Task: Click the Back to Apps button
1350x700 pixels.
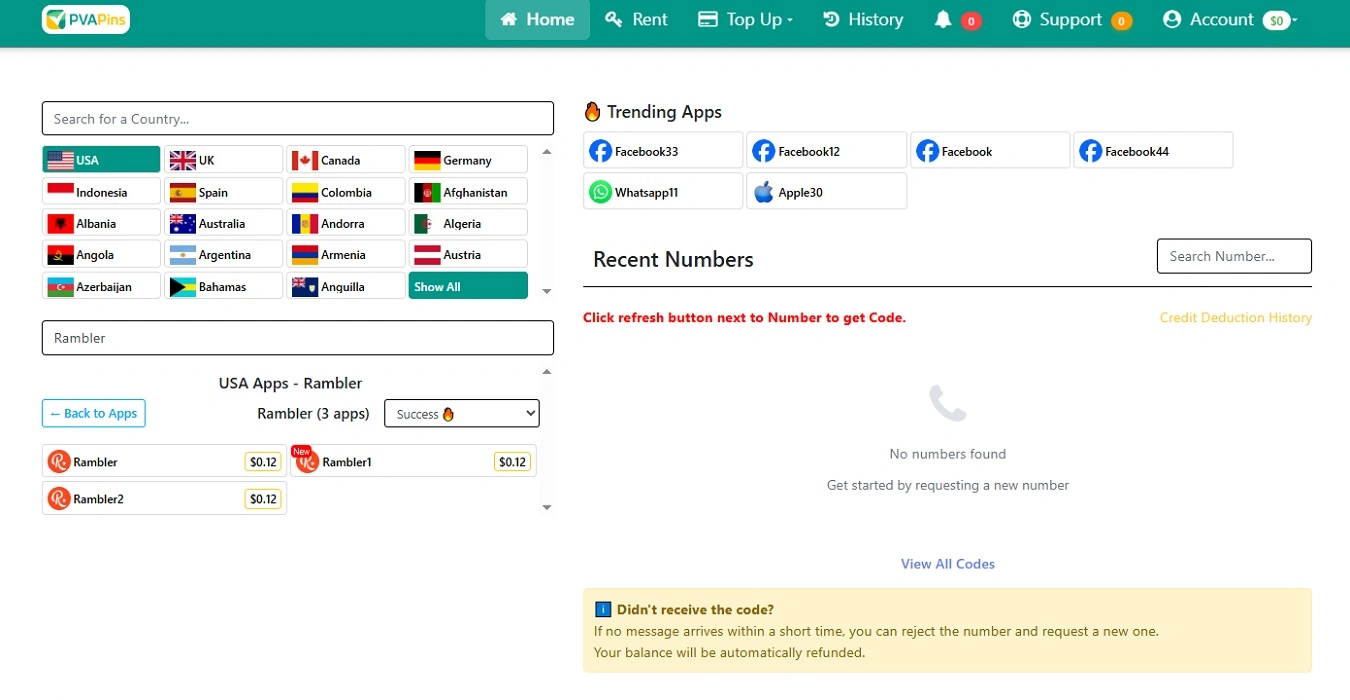Action: (x=94, y=413)
